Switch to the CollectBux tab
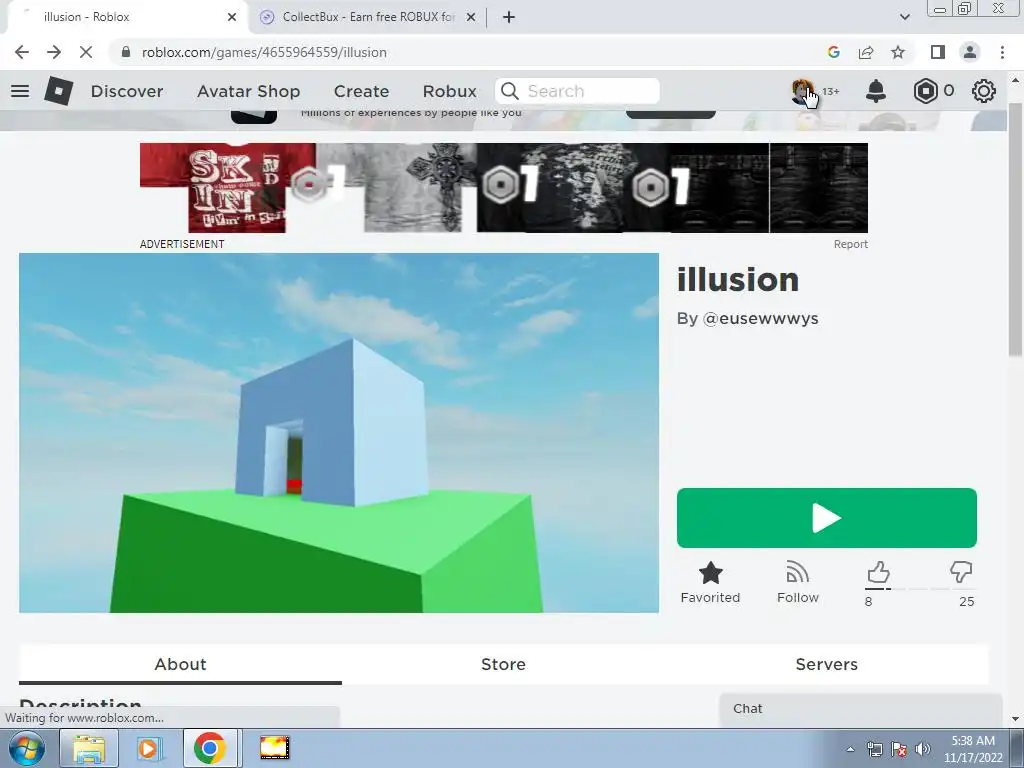Screen dimensions: 1024x768 (x=368, y=17)
